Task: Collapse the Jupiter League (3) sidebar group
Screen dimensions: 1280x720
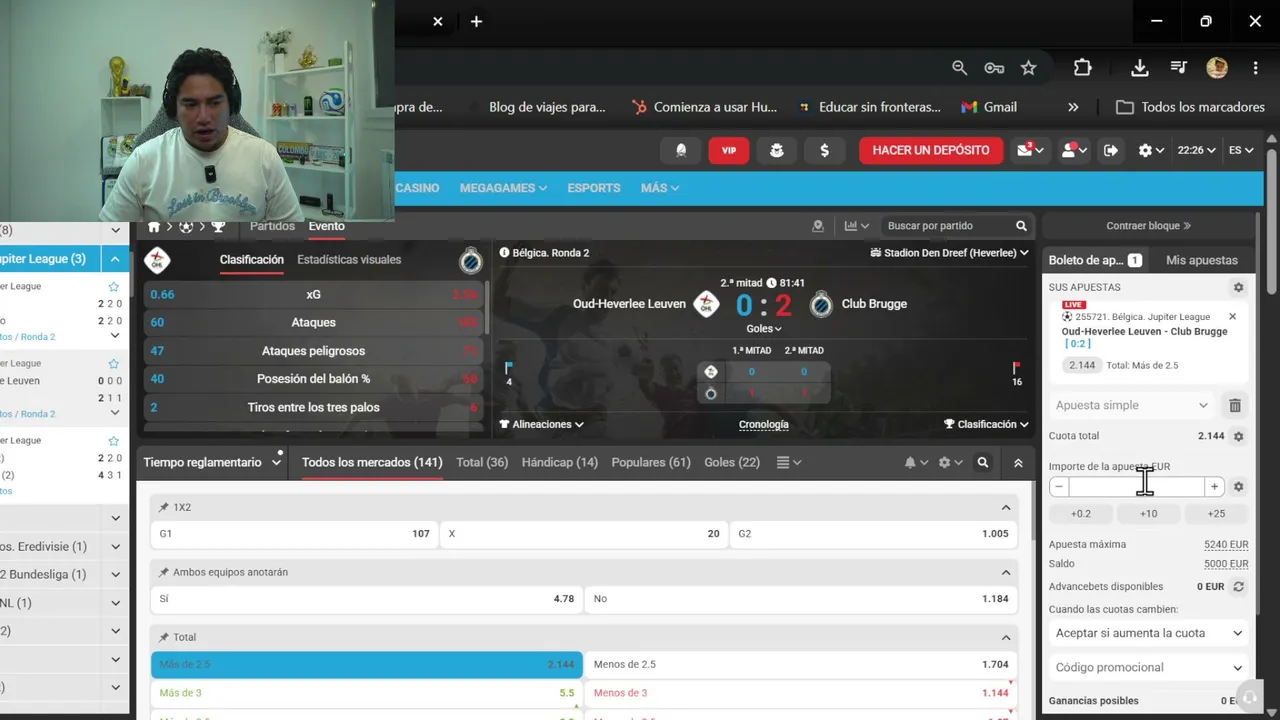Action: click(115, 259)
